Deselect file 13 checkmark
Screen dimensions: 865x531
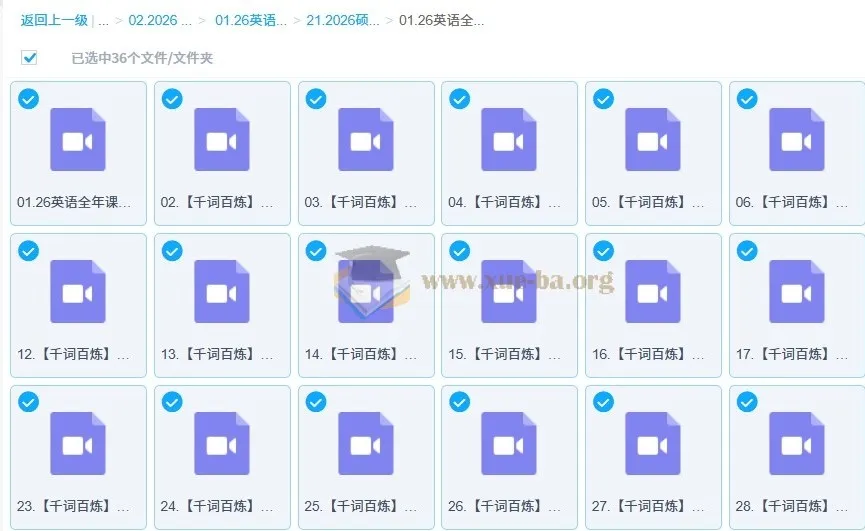coord(172,251)
